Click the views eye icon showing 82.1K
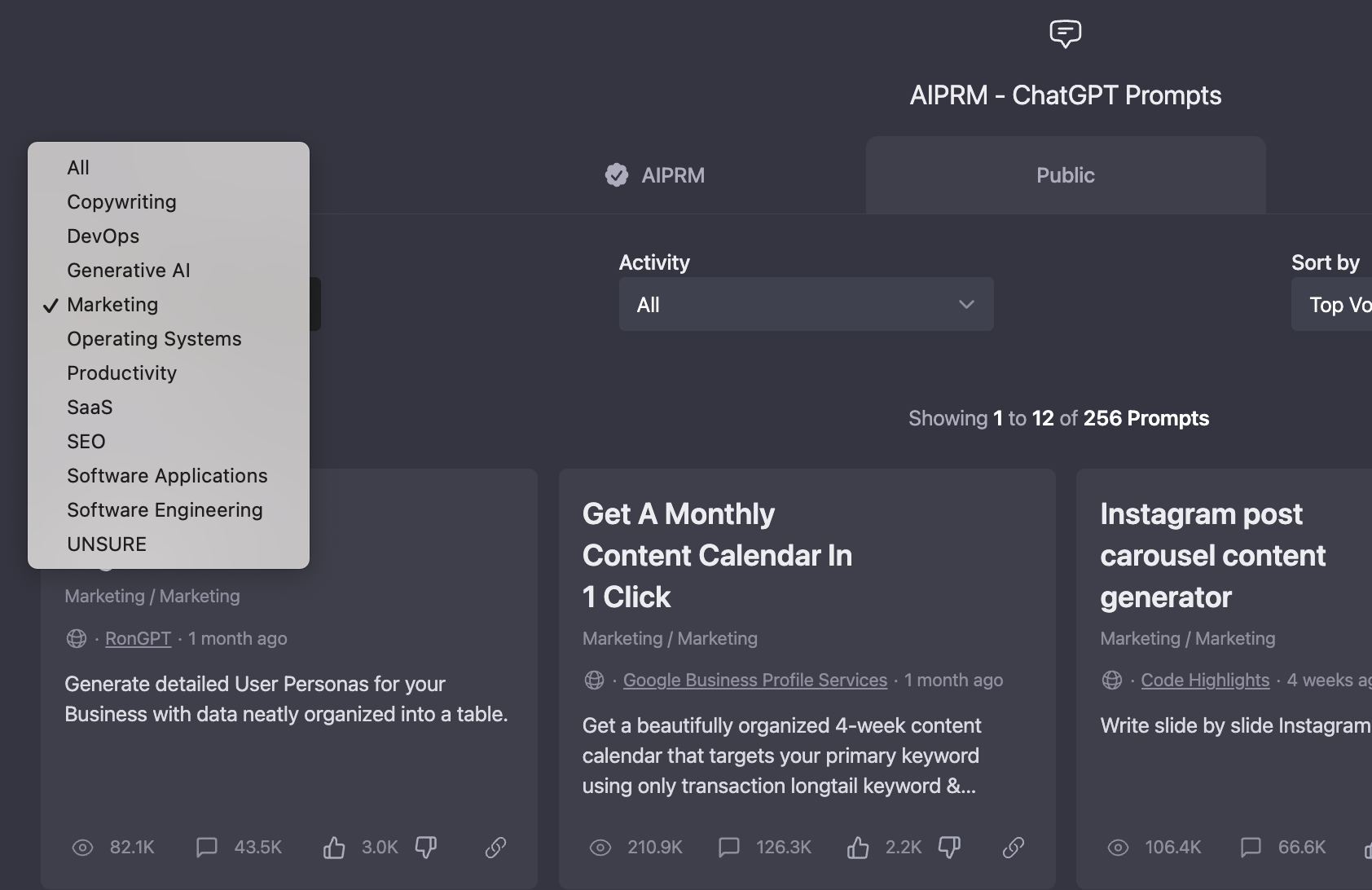1372x890 pixels. click(x=83, y=848)
